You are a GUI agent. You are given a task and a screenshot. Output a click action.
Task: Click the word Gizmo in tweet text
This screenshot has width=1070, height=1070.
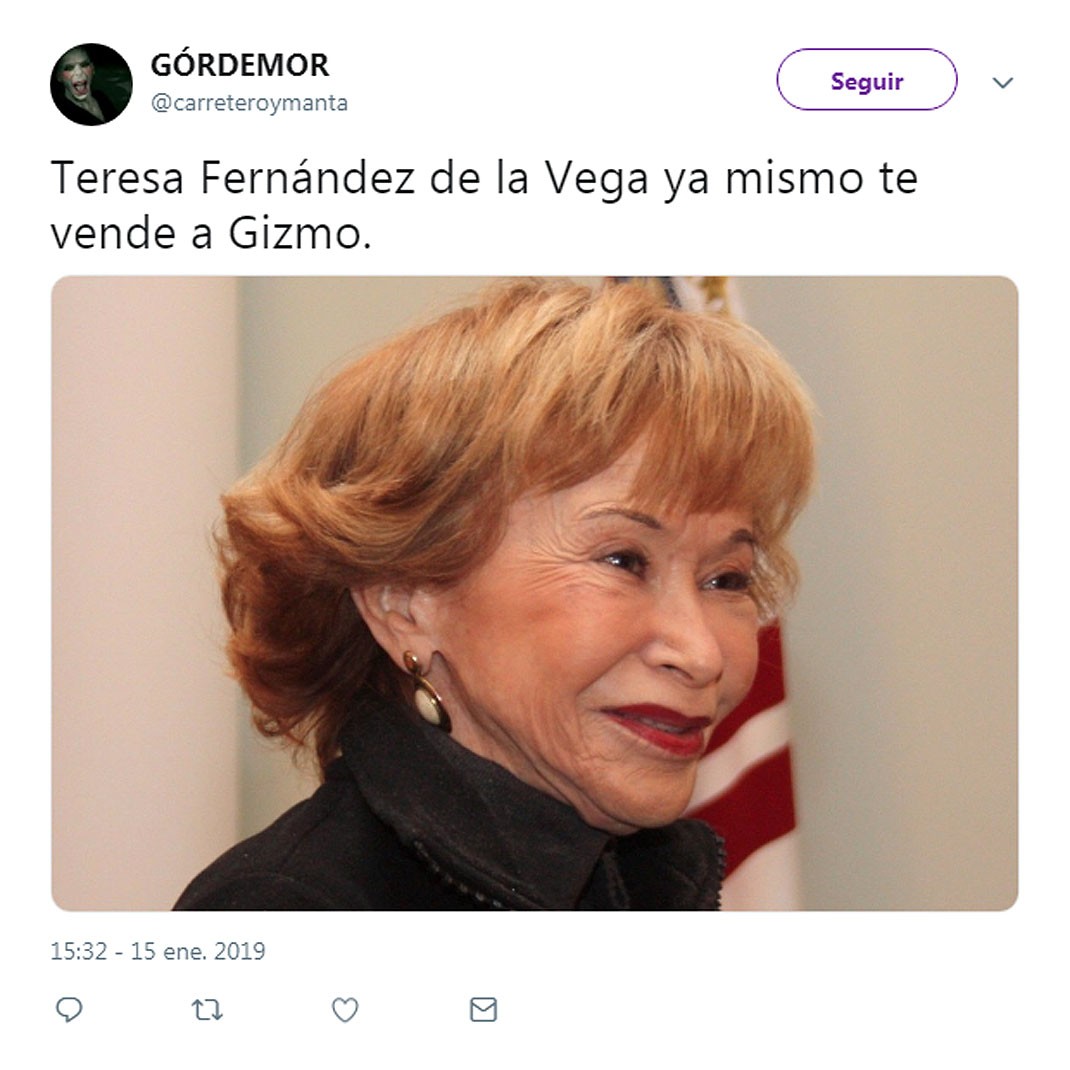pyautogui.click(x=300, y=234)
